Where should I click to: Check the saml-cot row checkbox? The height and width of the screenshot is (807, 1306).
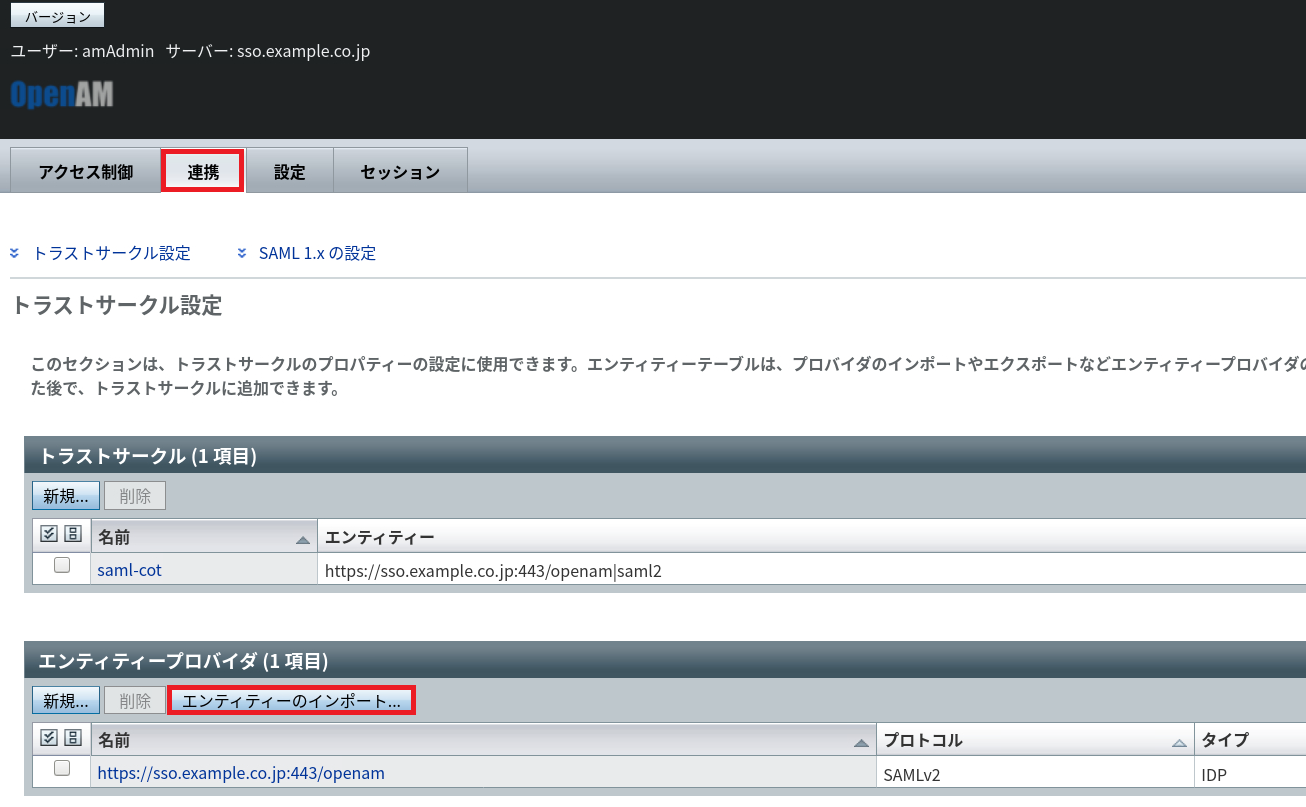coord(62,565)
